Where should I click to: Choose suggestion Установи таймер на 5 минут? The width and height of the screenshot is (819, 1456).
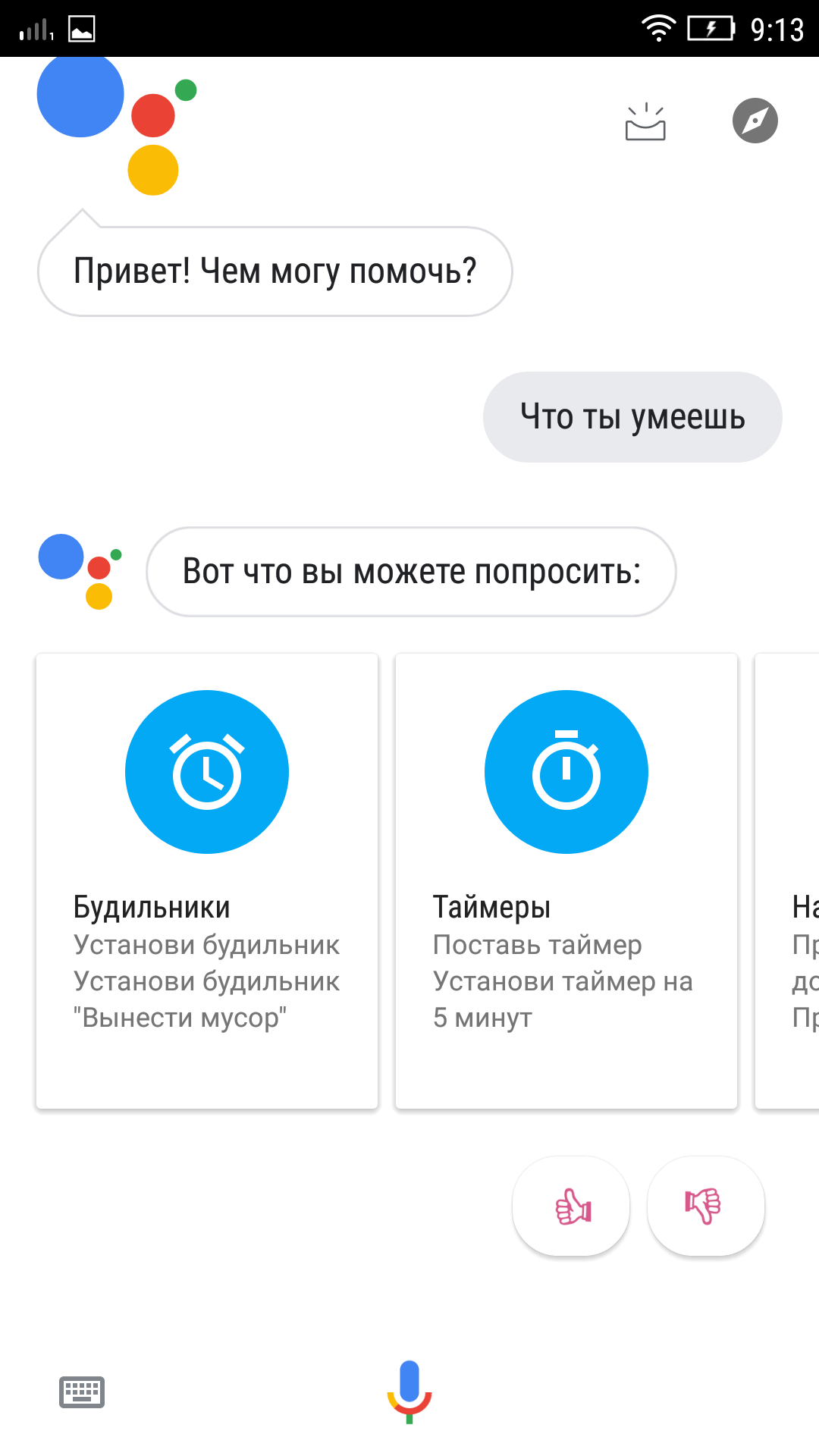(x=563, y=999)
